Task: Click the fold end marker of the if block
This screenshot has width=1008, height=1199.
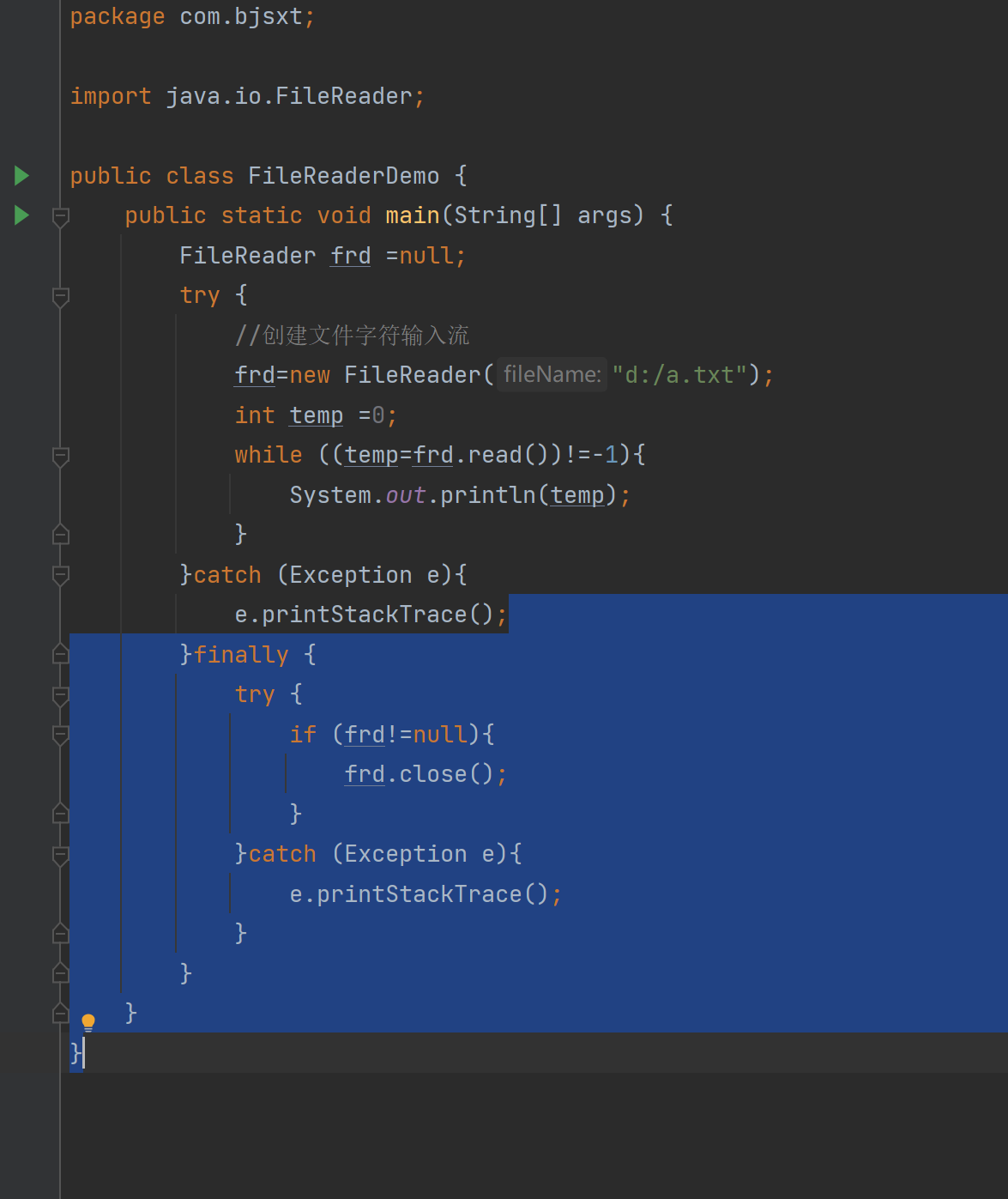Action: [61, 813]
